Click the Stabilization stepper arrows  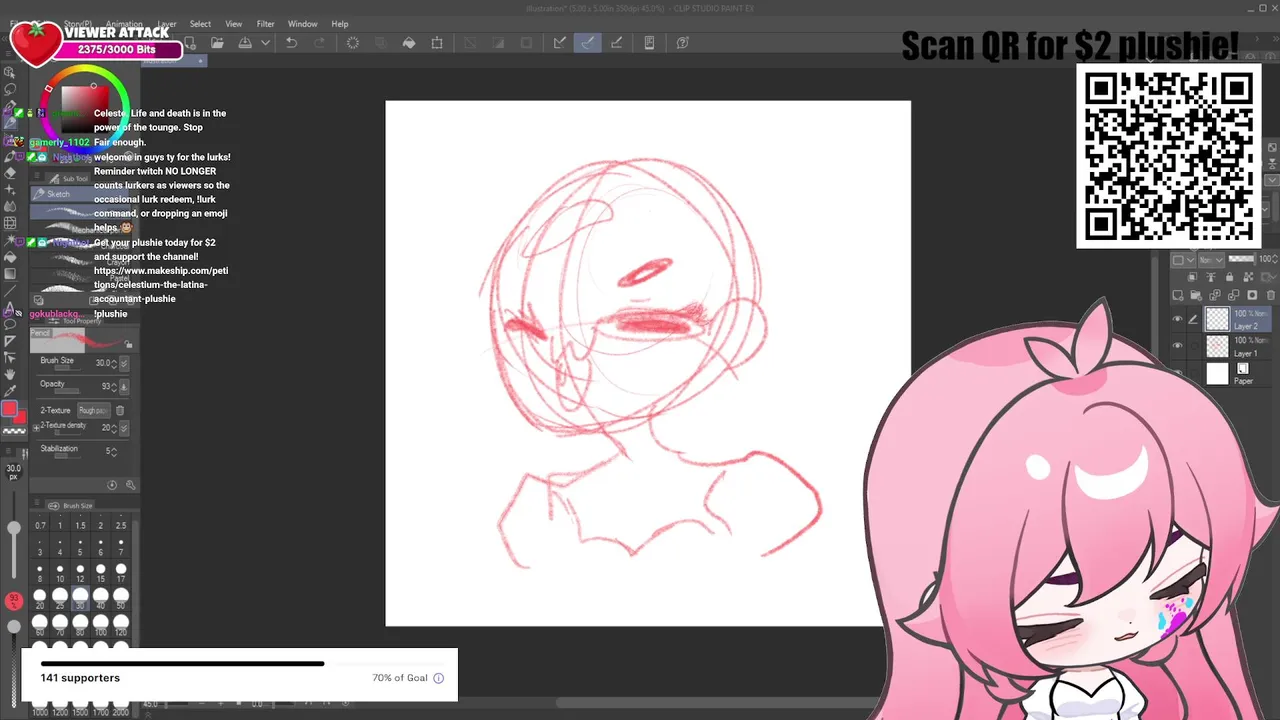(113, 451)
